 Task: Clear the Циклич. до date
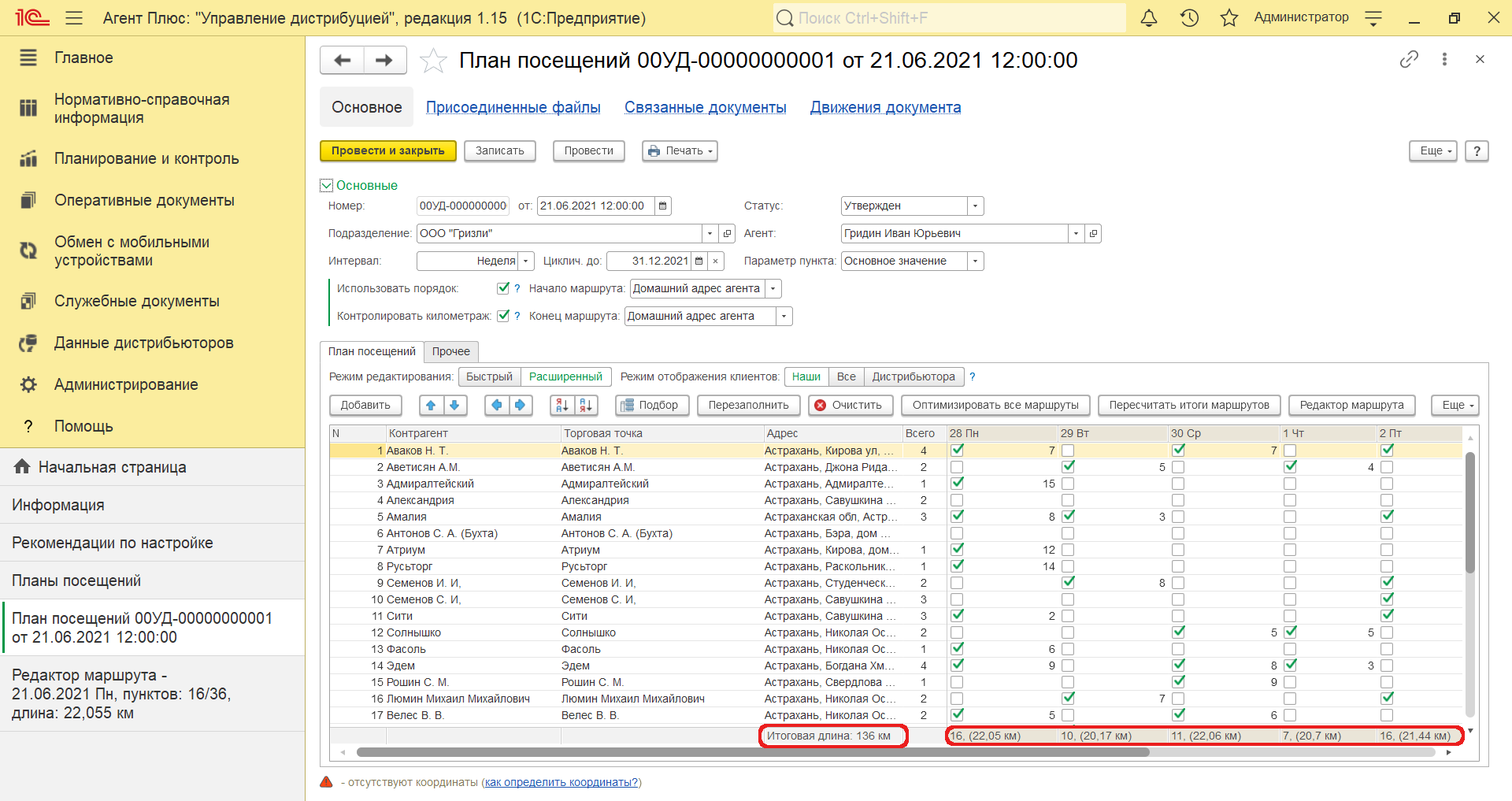715,261
